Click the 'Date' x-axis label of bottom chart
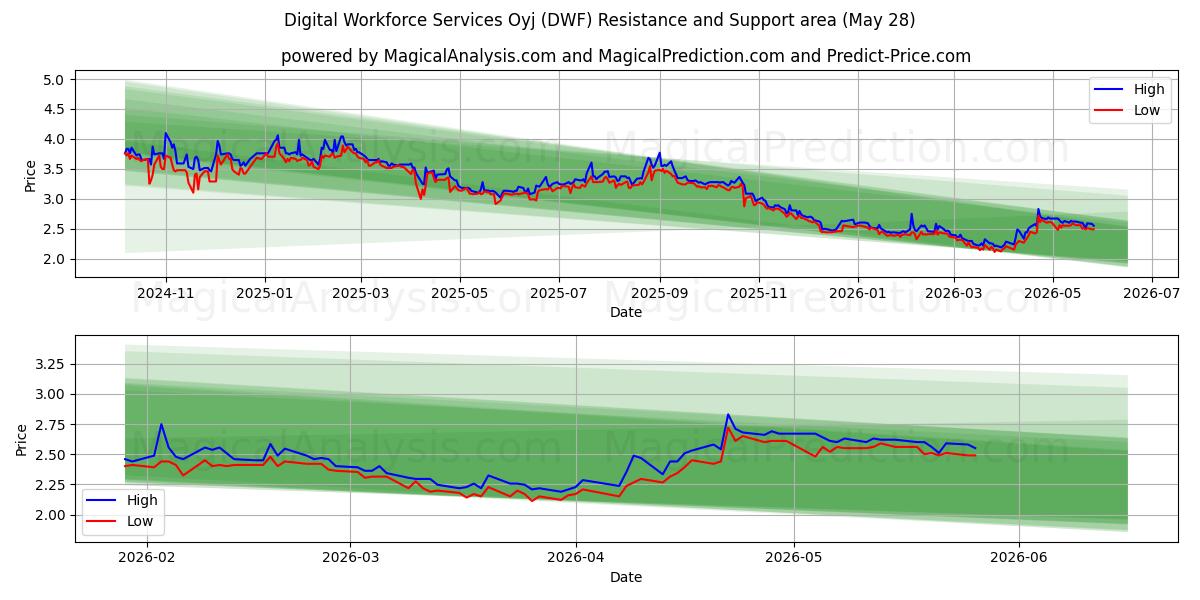 (626, 577)
